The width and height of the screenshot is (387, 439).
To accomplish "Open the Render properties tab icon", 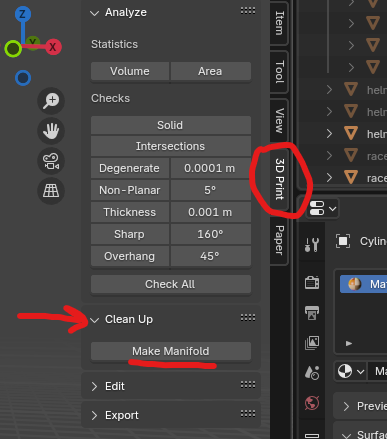I will click(x=312, y=283).
